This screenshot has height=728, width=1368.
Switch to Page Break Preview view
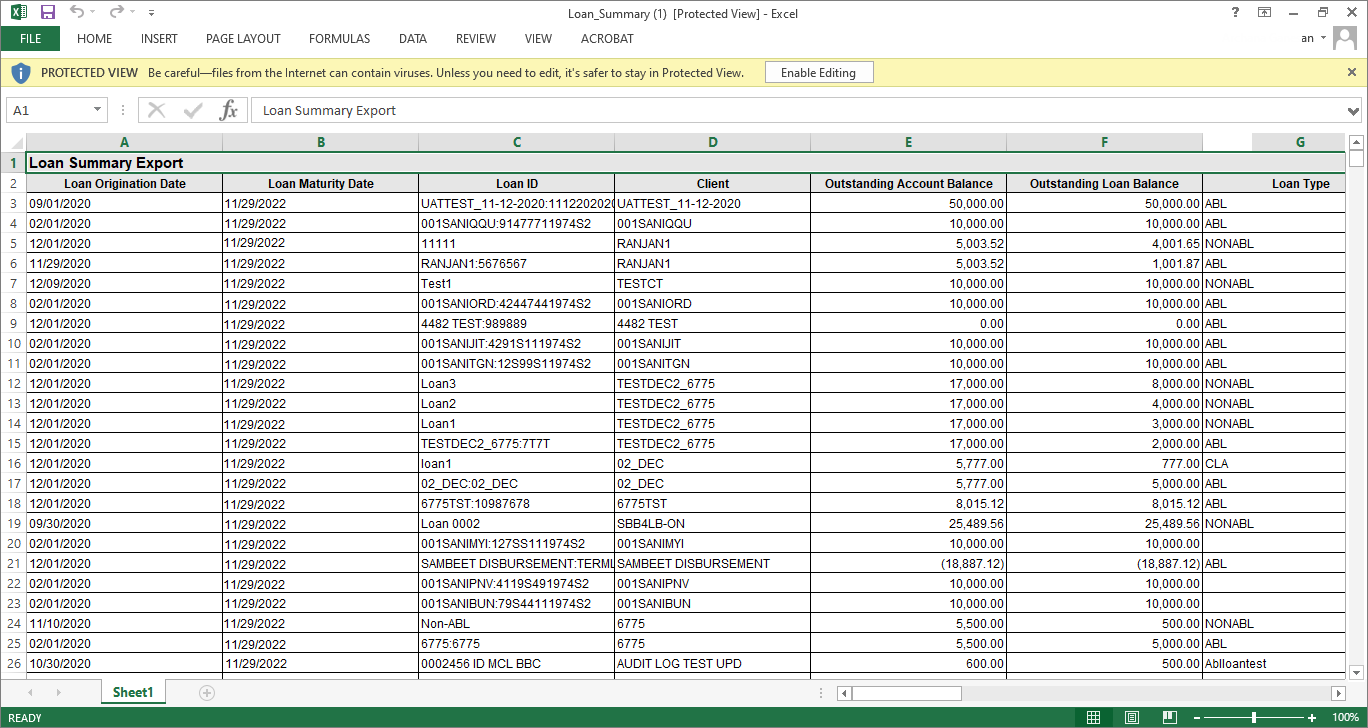pyautogui.click(x=1169, y=717)
